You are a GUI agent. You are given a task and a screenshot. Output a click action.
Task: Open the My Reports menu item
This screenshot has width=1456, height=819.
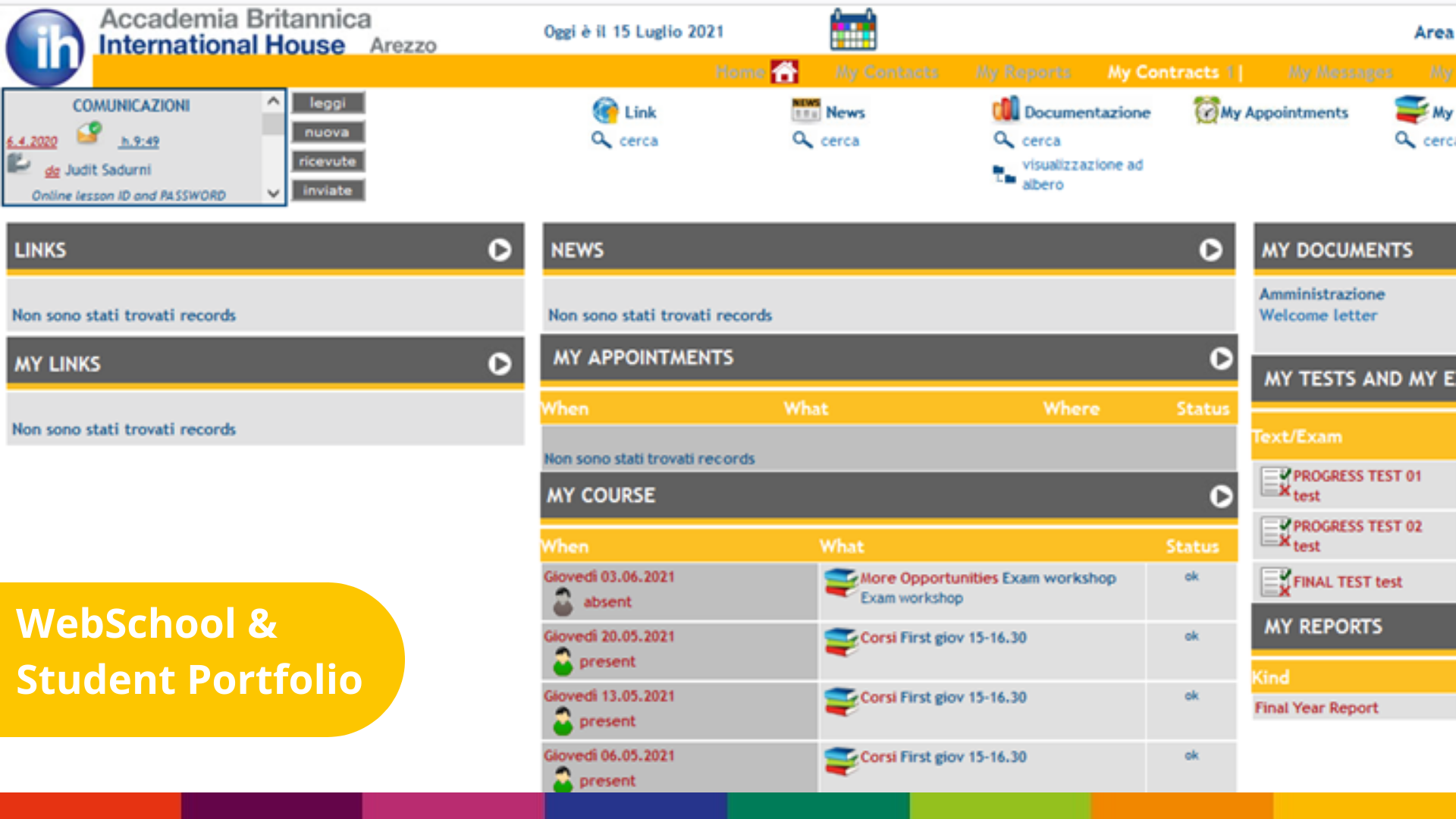pyautogui.click(x=1023, y=73)
